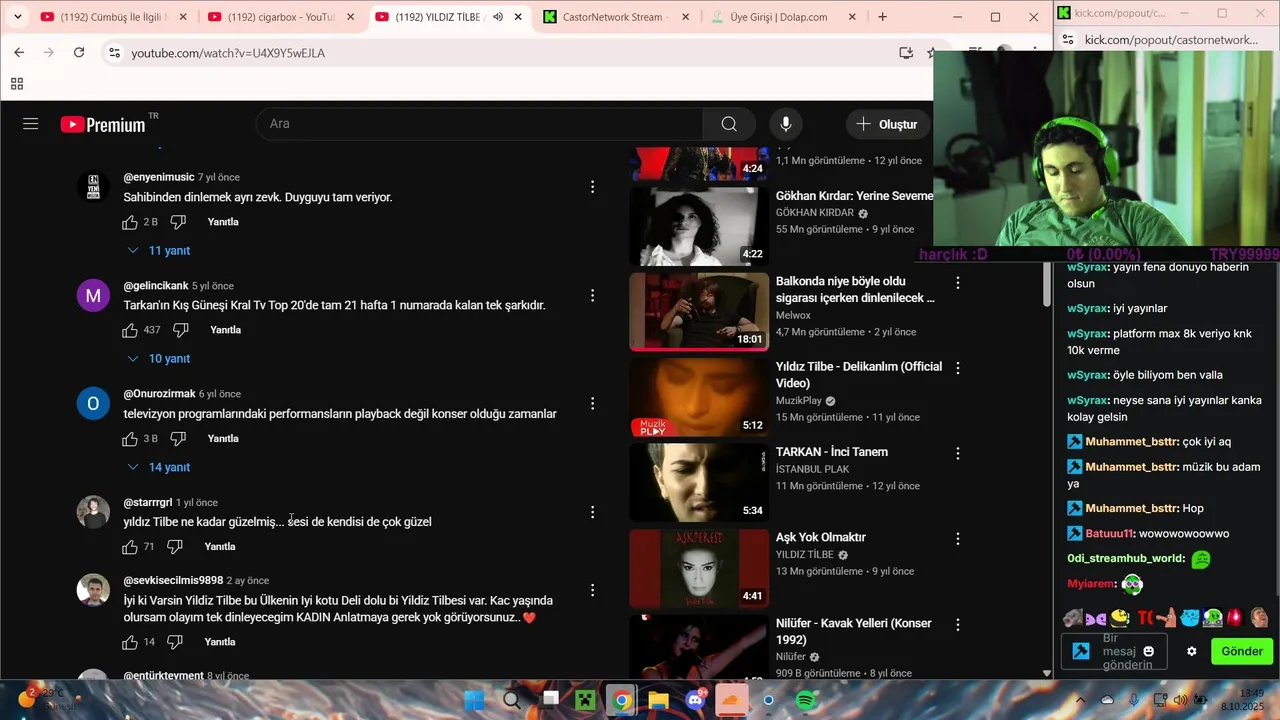1280x720 pixels.
Task: Focus the YouTube Ara search field
Action: [480, 124]
